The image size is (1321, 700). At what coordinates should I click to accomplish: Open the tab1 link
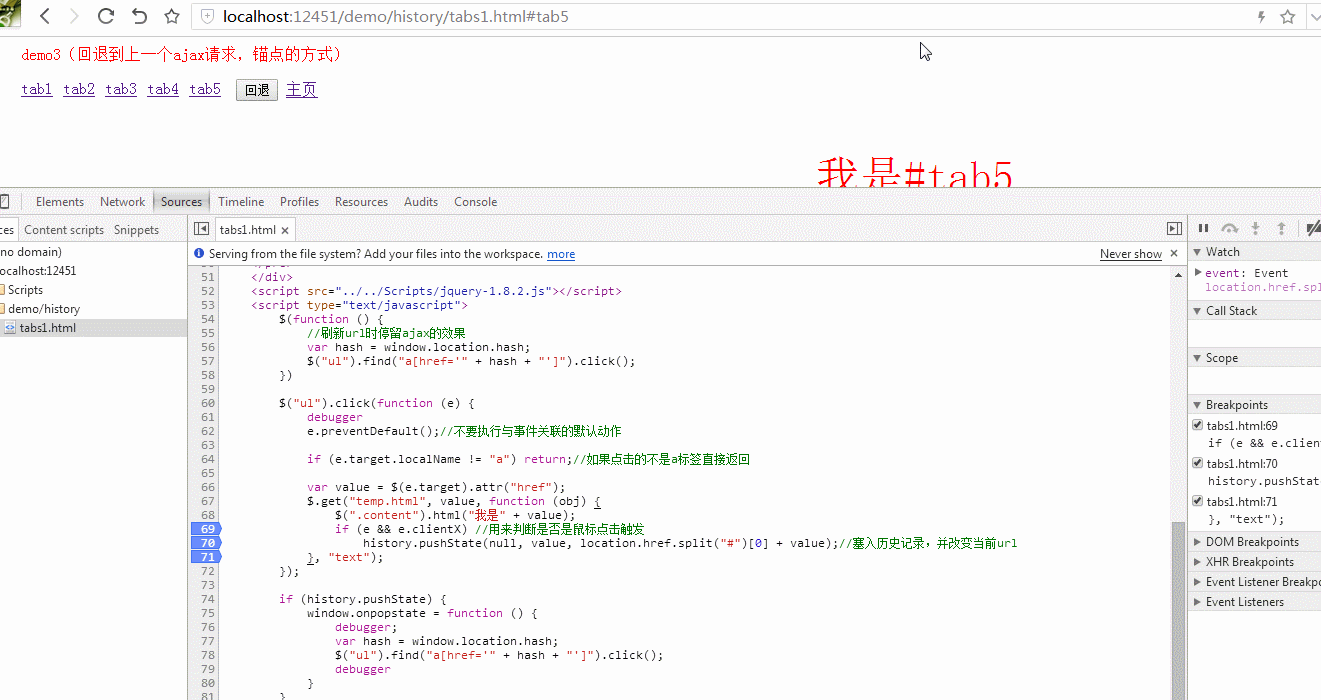coord(37,90)
